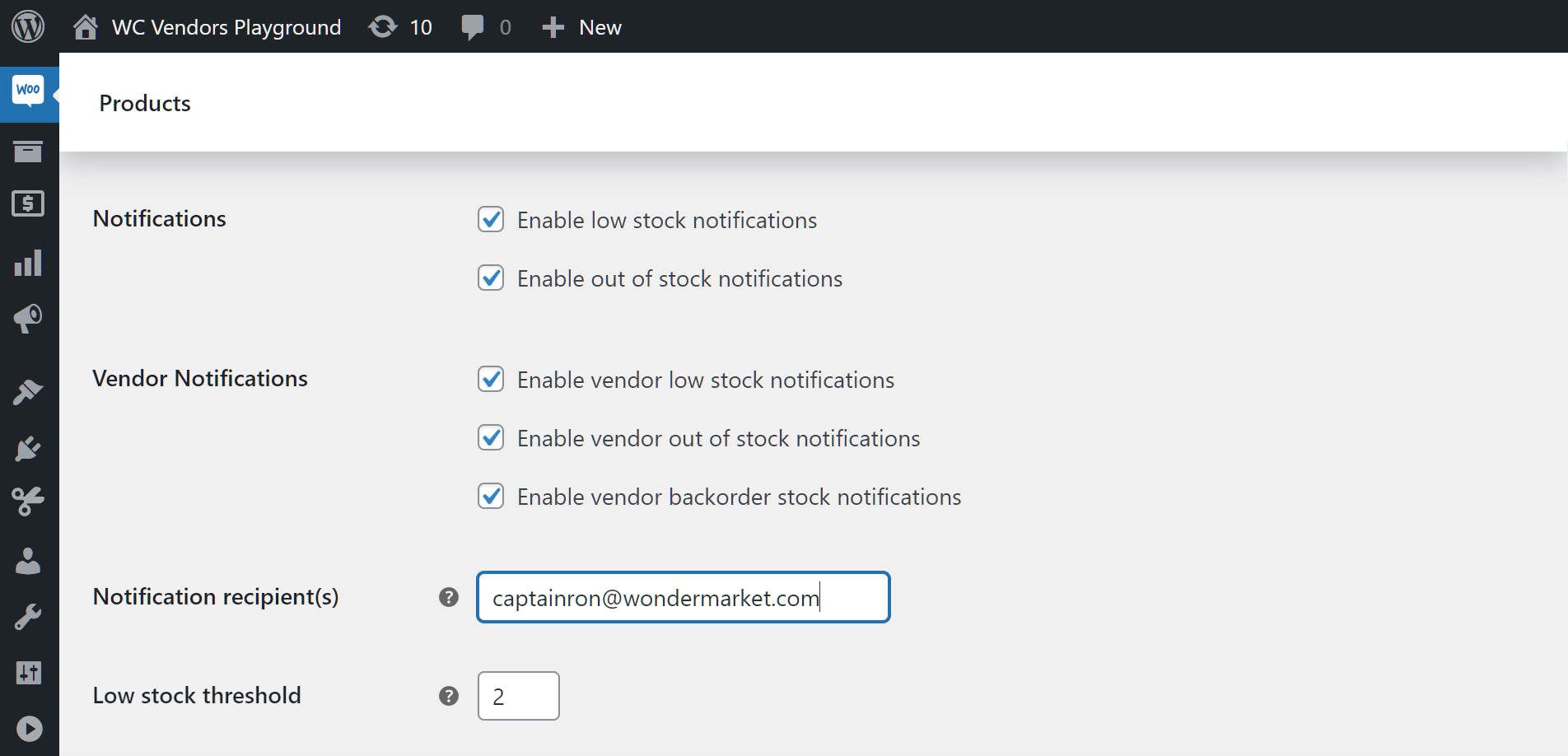Open the Tools wrench icon
This screenshot has height=756, width=1568.
tap(28, 617)
